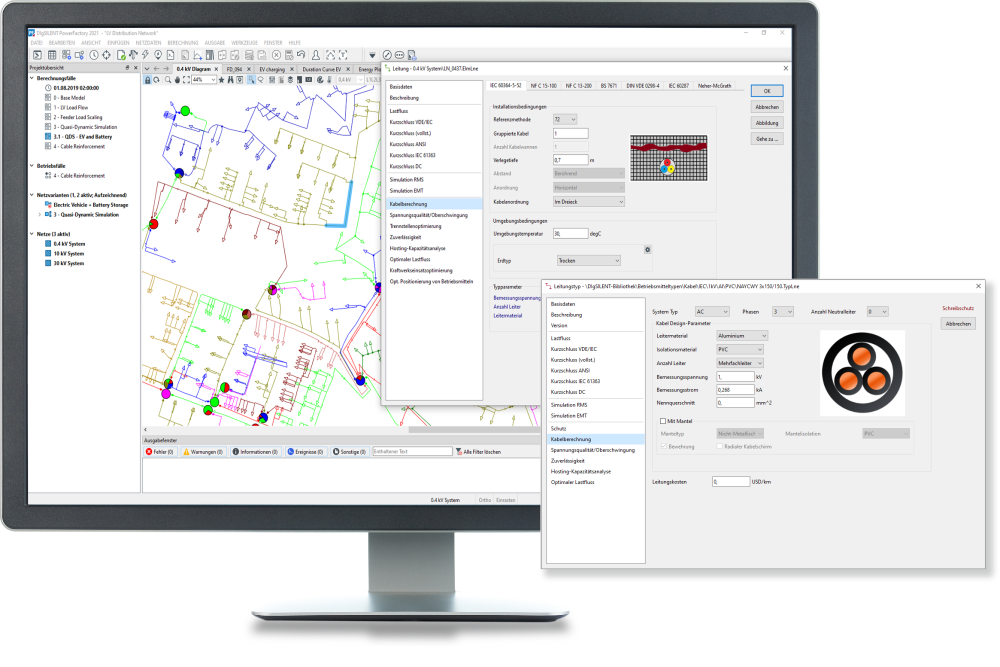Click Alle Filter löschen
The height and width of the screenshot is (667, 1000).
pyautogui.click(x=478, y=451)
